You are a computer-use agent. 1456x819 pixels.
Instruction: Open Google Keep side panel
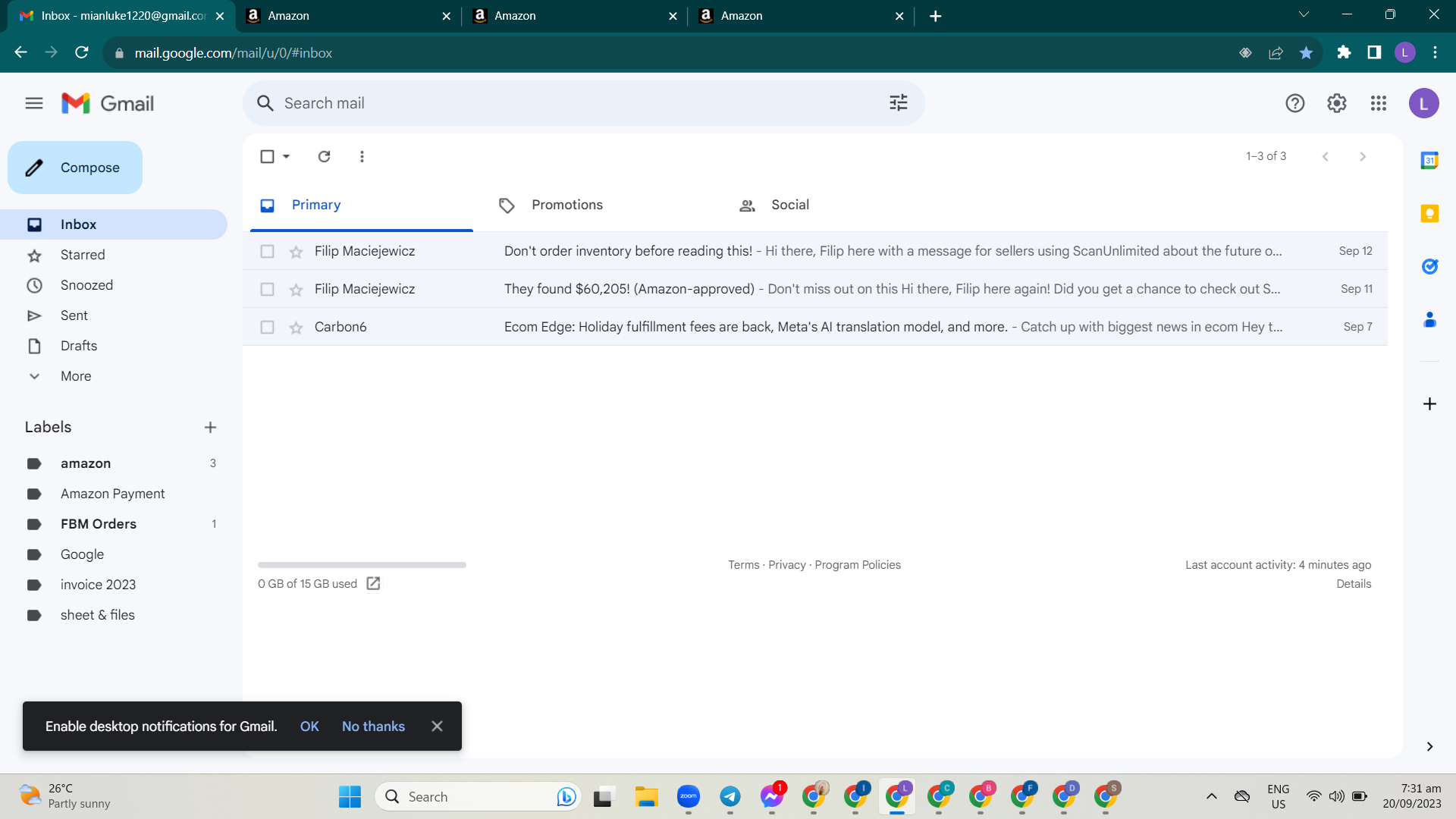tap(1429, 214)
